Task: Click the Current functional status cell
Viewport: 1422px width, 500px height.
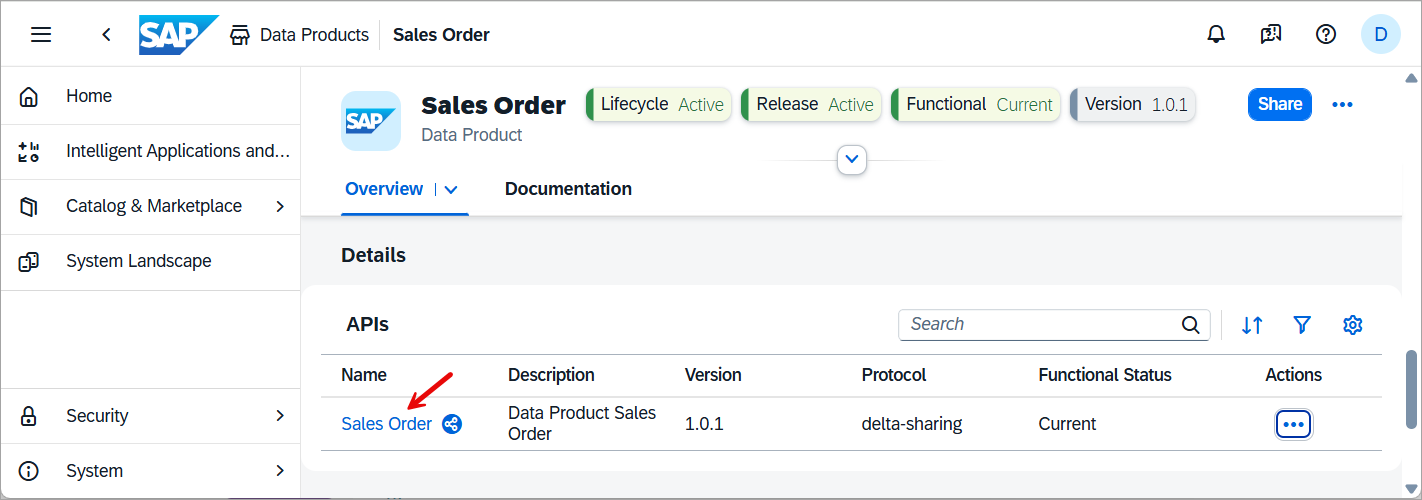Action: [x=1067, y=424]
